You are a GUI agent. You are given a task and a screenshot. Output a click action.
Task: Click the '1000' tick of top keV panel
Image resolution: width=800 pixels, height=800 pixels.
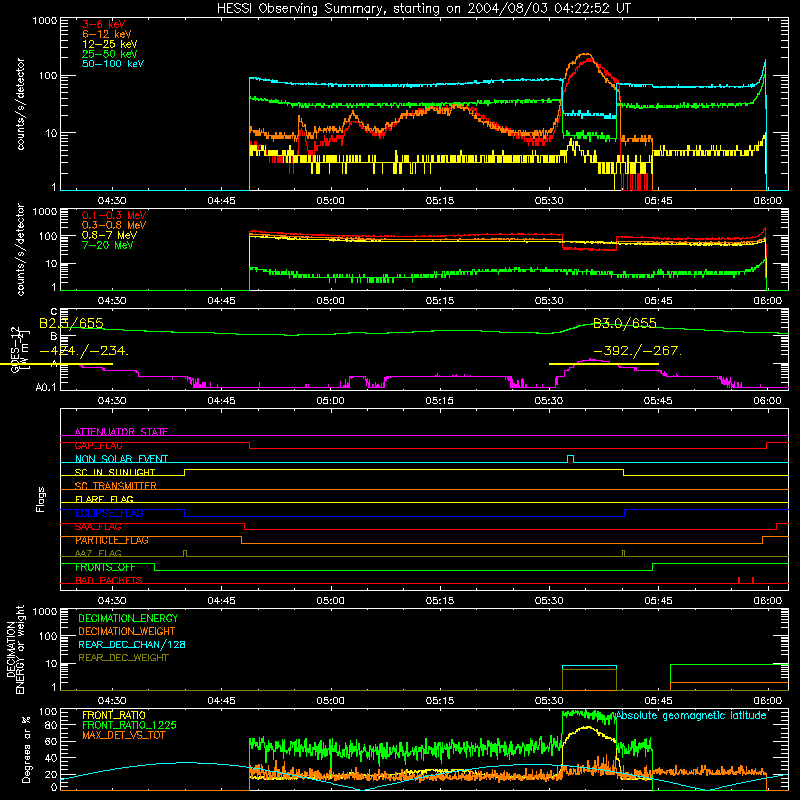44,21
